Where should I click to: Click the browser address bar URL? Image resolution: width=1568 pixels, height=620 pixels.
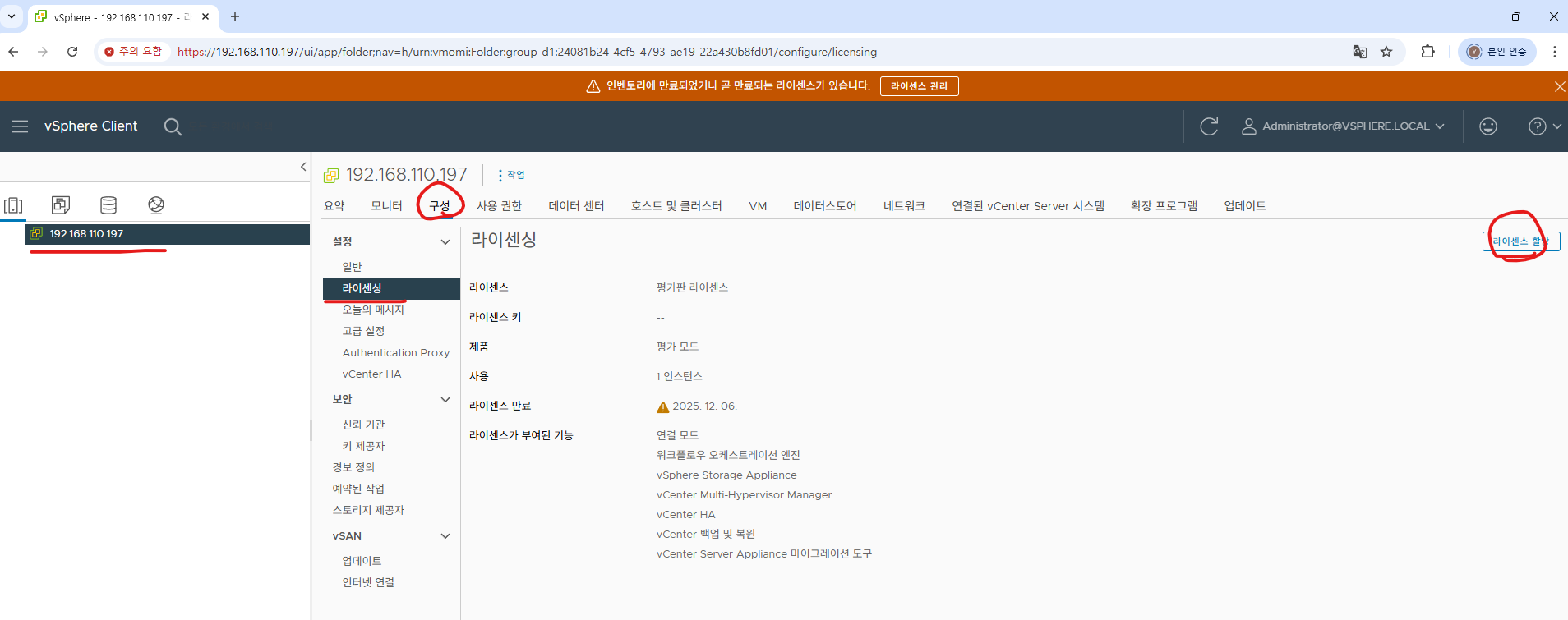point(527,52)
